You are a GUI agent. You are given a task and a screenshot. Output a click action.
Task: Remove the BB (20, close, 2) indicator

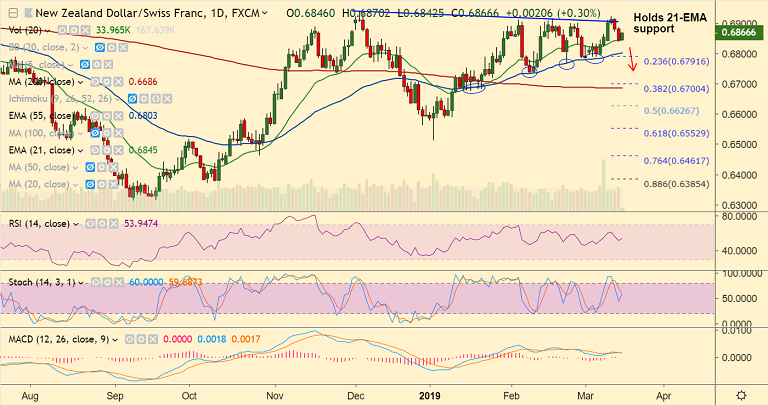coord(123,48)
